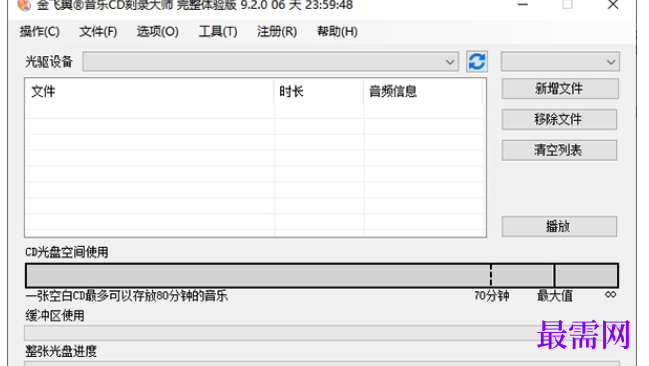Click the 清空列表 button
The height and width of the screenshot is (366, 649).
pos(559,150)
